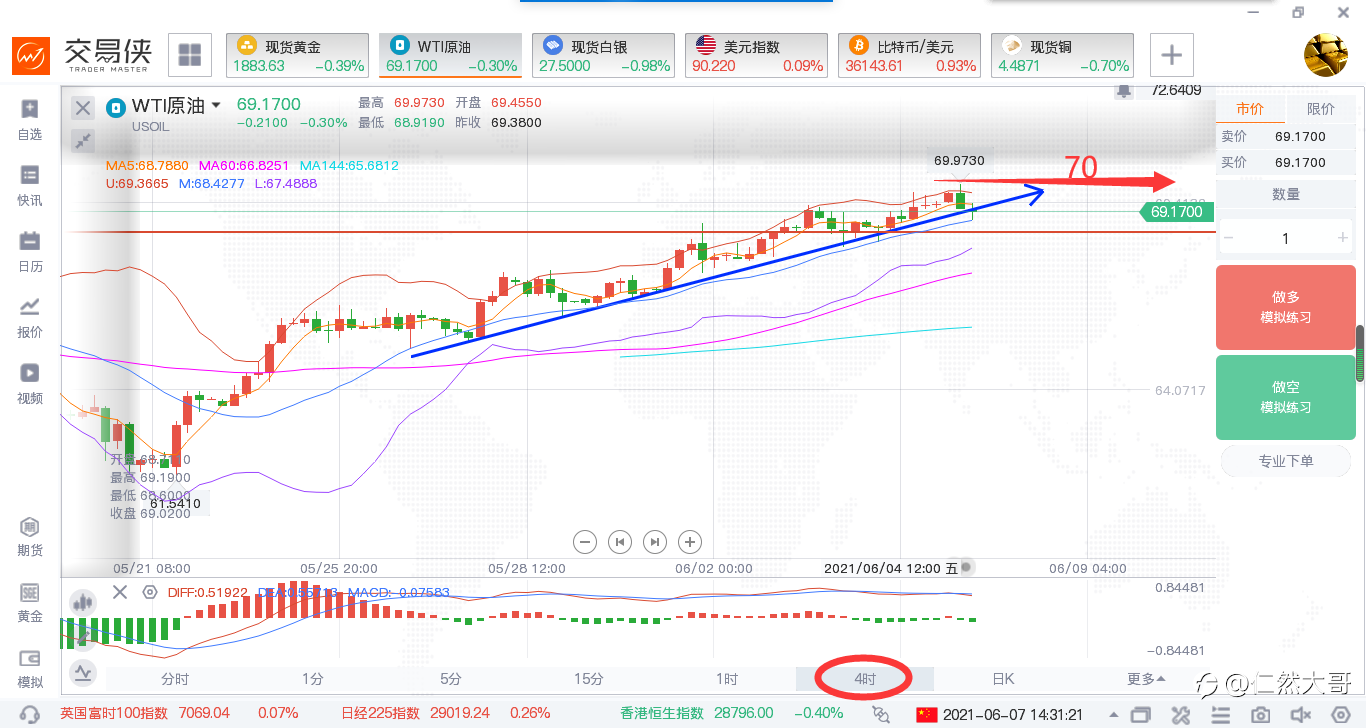Jump to previous candle with skip-back button
This screenshot has height=728, width=1366.
coord(620,542)
